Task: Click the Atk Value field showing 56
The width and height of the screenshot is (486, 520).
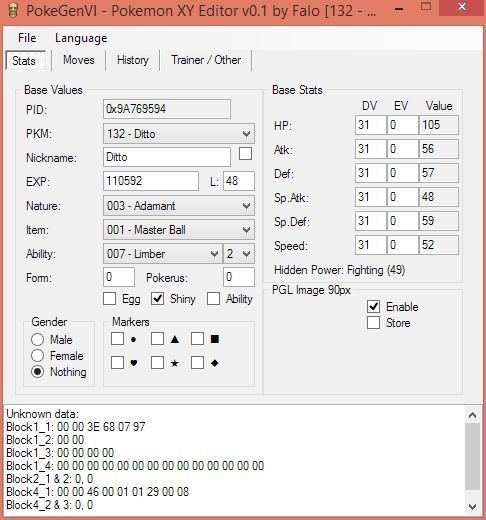Action: point(439,149)
